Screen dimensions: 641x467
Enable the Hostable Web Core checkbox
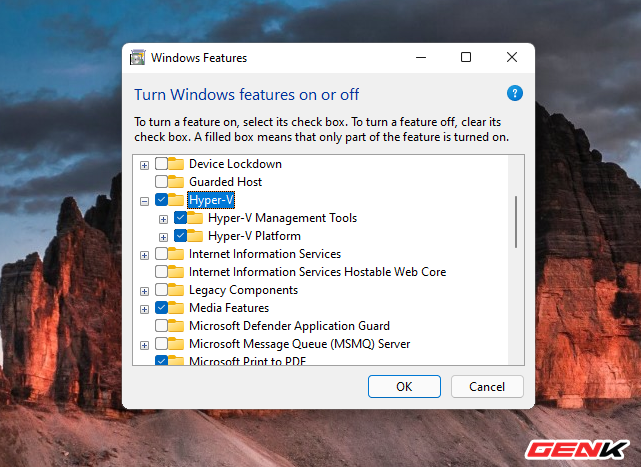point(161,272)
